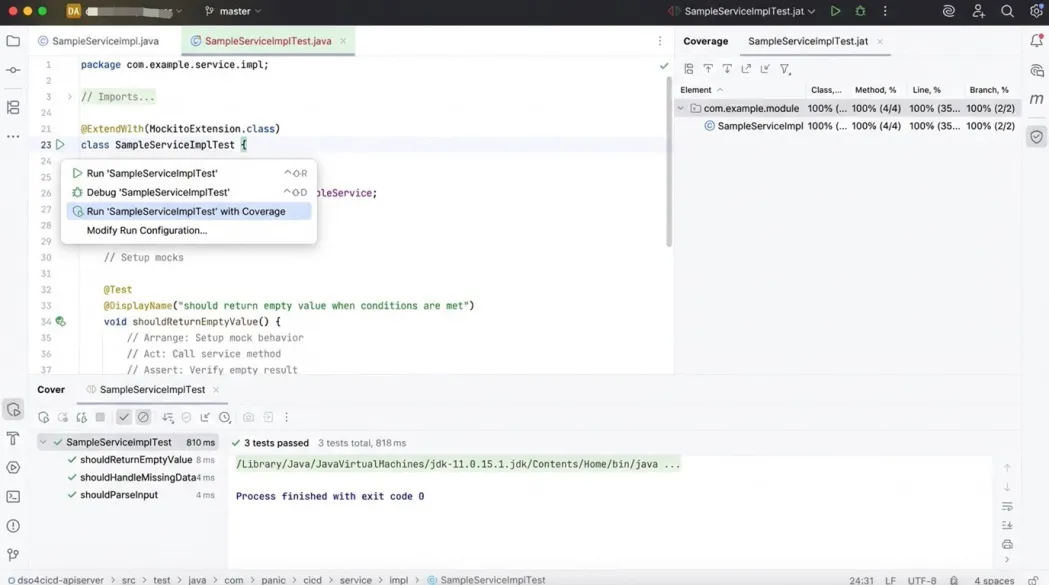
Task: Collapse SampleServiceImplTest results tree node
Action: (43, 442)
